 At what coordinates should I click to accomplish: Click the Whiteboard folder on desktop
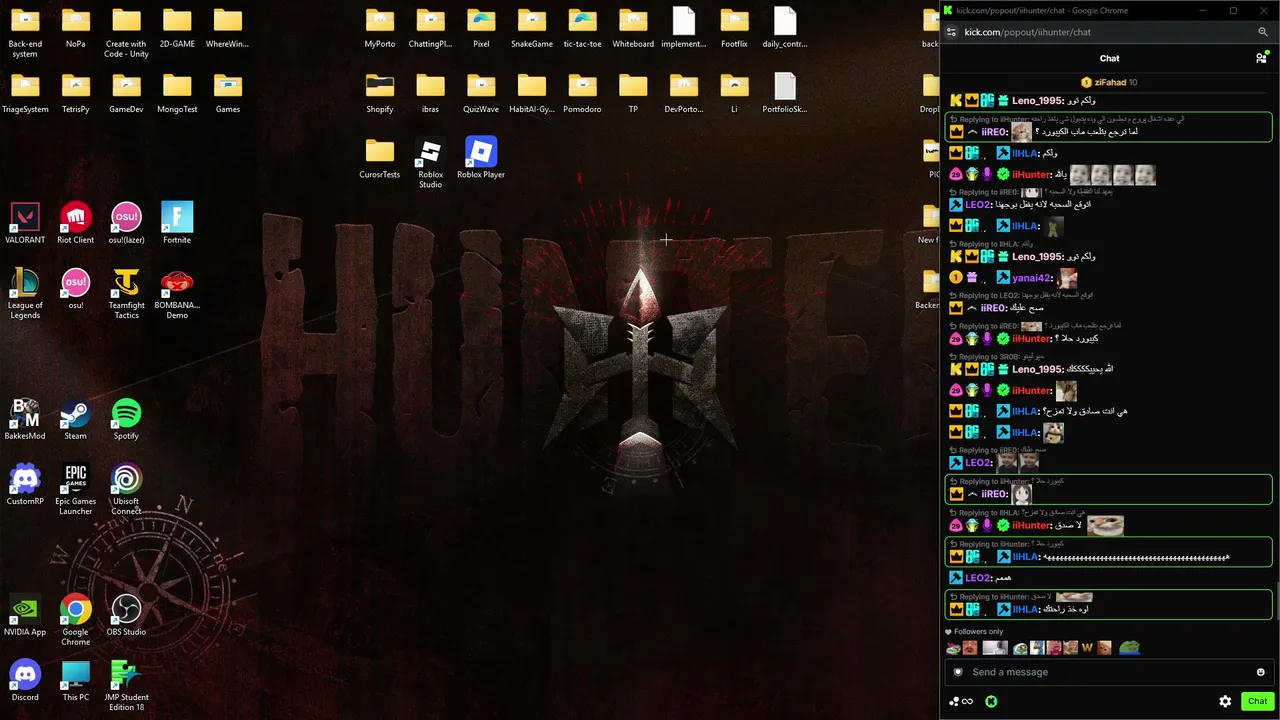[633, 28]
